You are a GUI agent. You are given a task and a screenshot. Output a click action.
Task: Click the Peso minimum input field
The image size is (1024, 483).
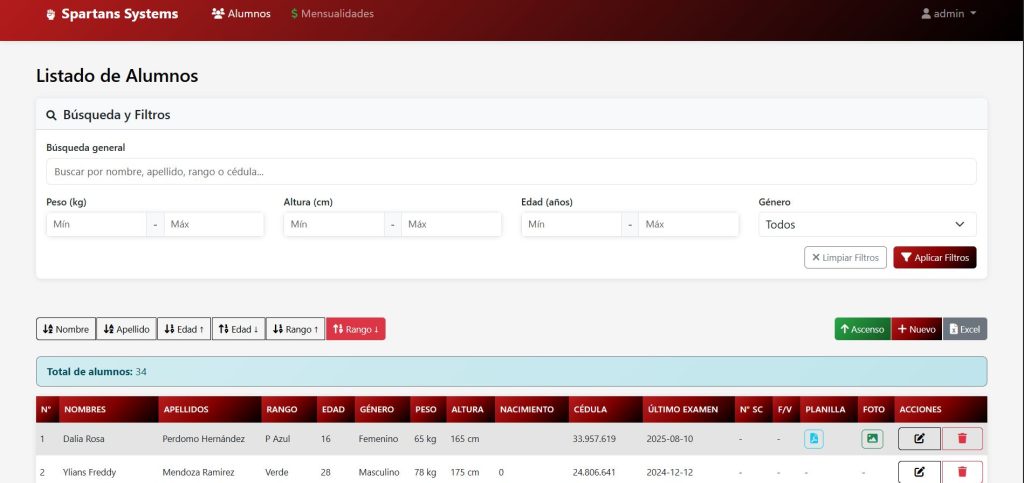tap(96, 225)
